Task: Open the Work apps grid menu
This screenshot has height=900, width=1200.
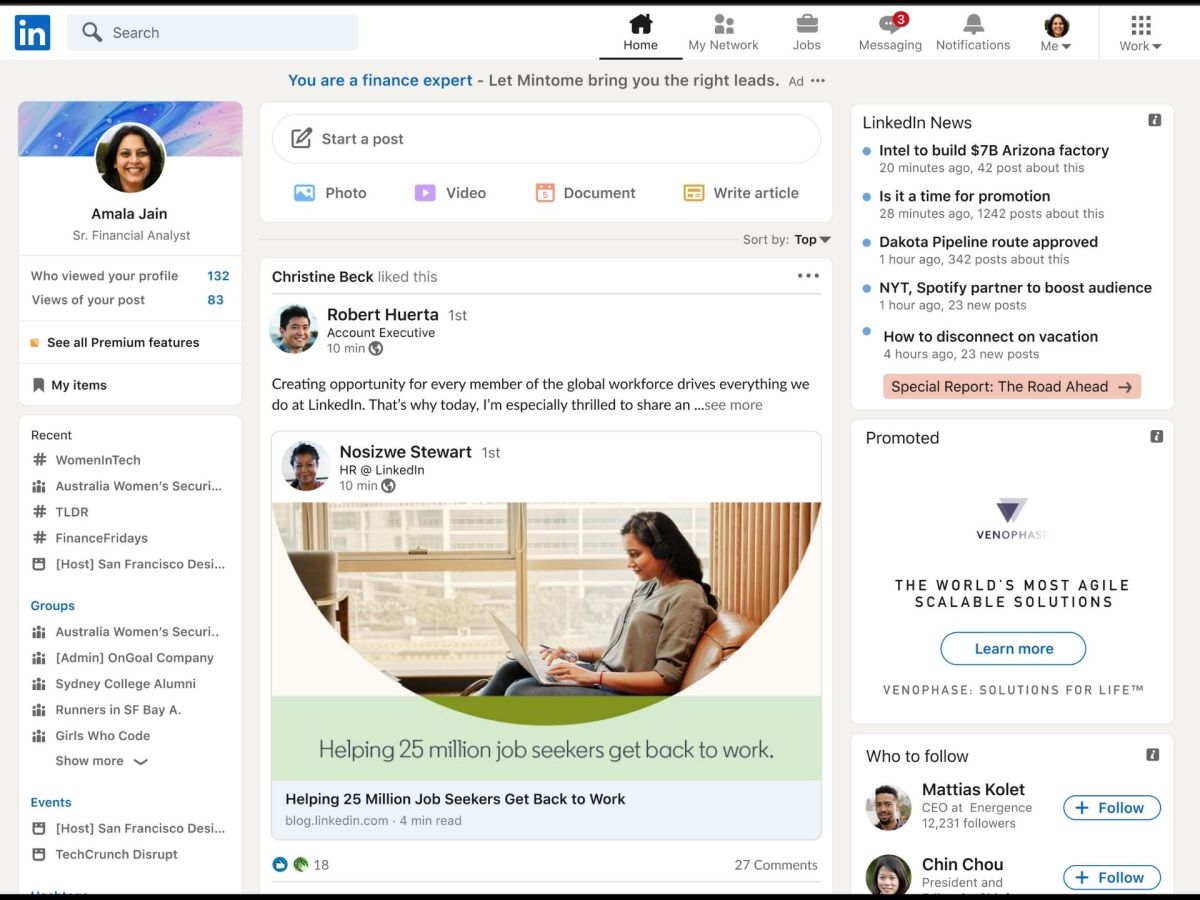Action: coord(1140,33)
